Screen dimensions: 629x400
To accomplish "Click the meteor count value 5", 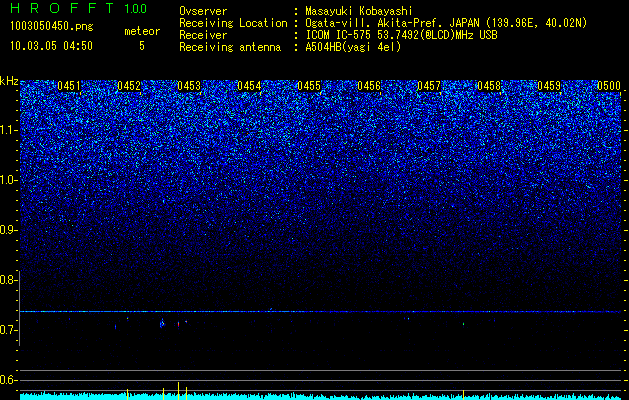I will pyautogui.click(x=142, y=46).
